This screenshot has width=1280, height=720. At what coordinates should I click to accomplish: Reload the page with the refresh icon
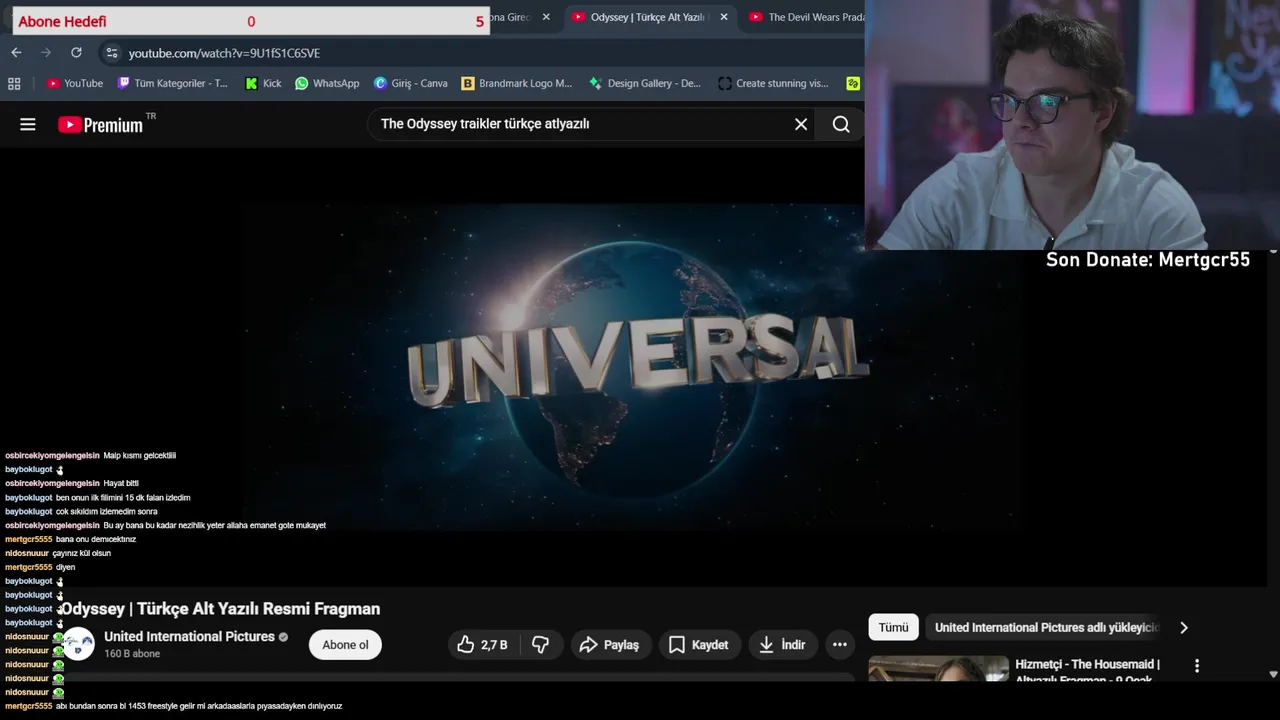pyautogui.click(x=76, y=53)
